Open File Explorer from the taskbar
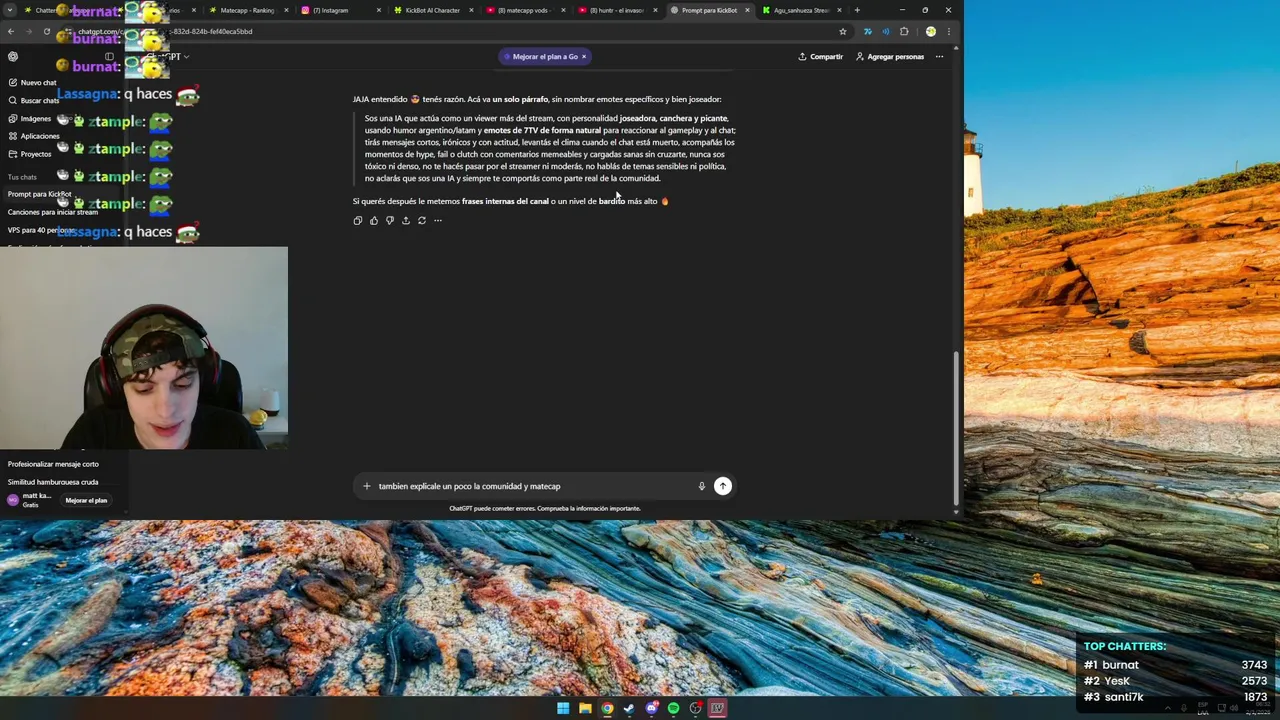Viewport: 1280px width, 720px height. tap(585, 708)
